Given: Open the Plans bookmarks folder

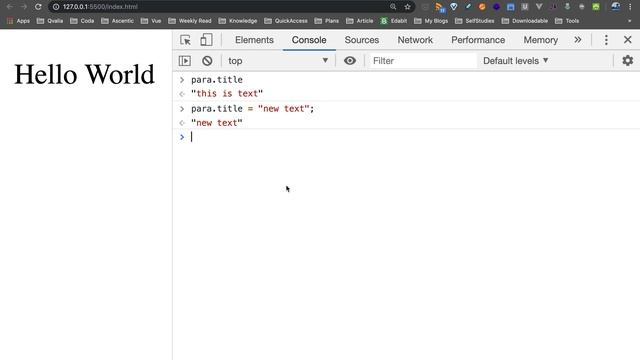Looking at the screenshot, I should 327,21.
